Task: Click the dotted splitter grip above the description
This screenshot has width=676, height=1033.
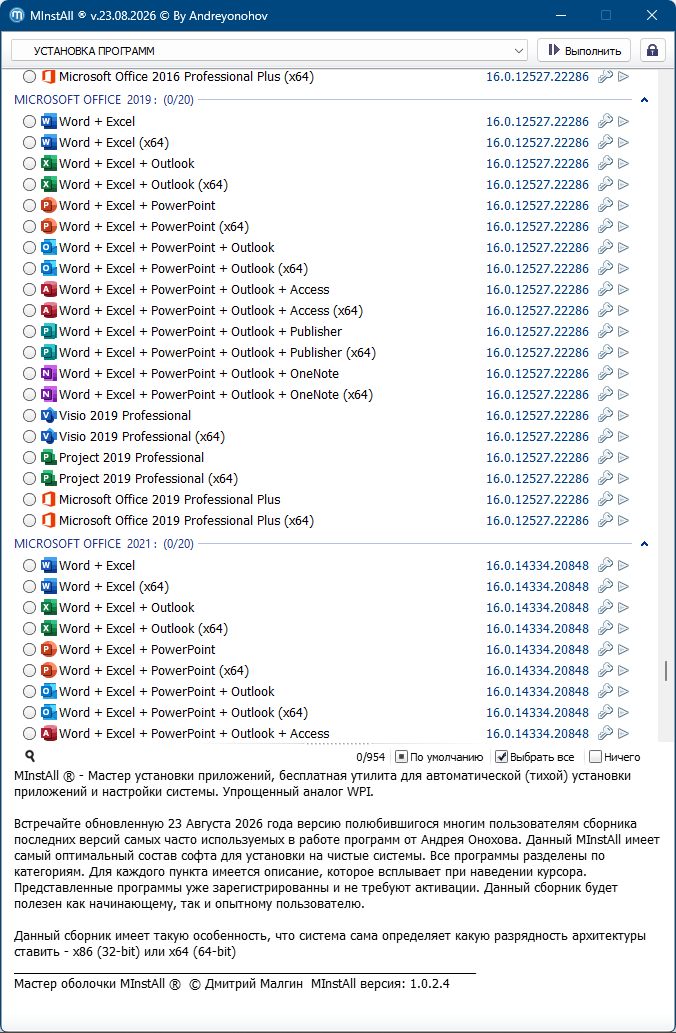Action: click(338, 744)
